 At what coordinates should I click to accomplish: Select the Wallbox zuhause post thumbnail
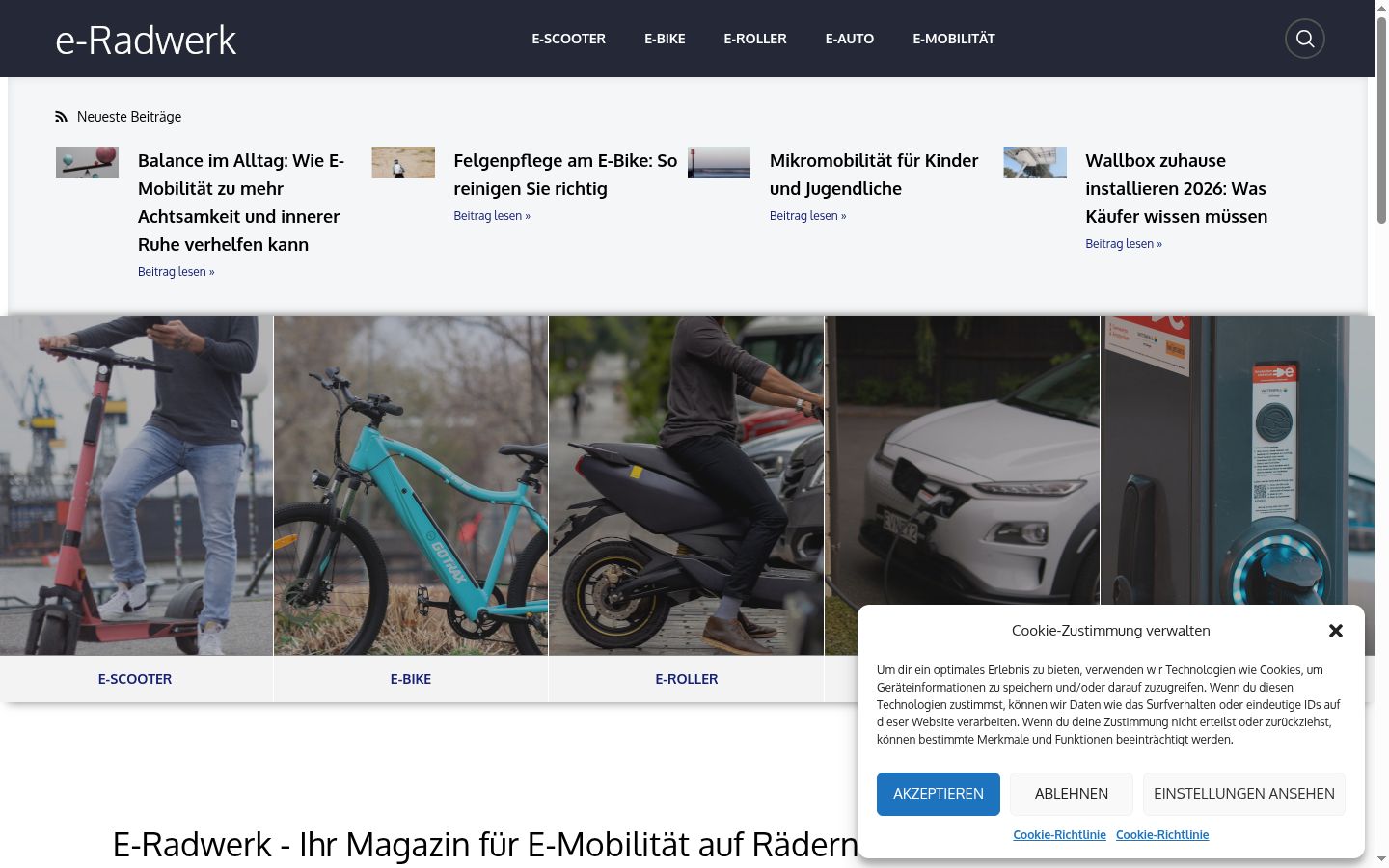tap(1035, 162)
